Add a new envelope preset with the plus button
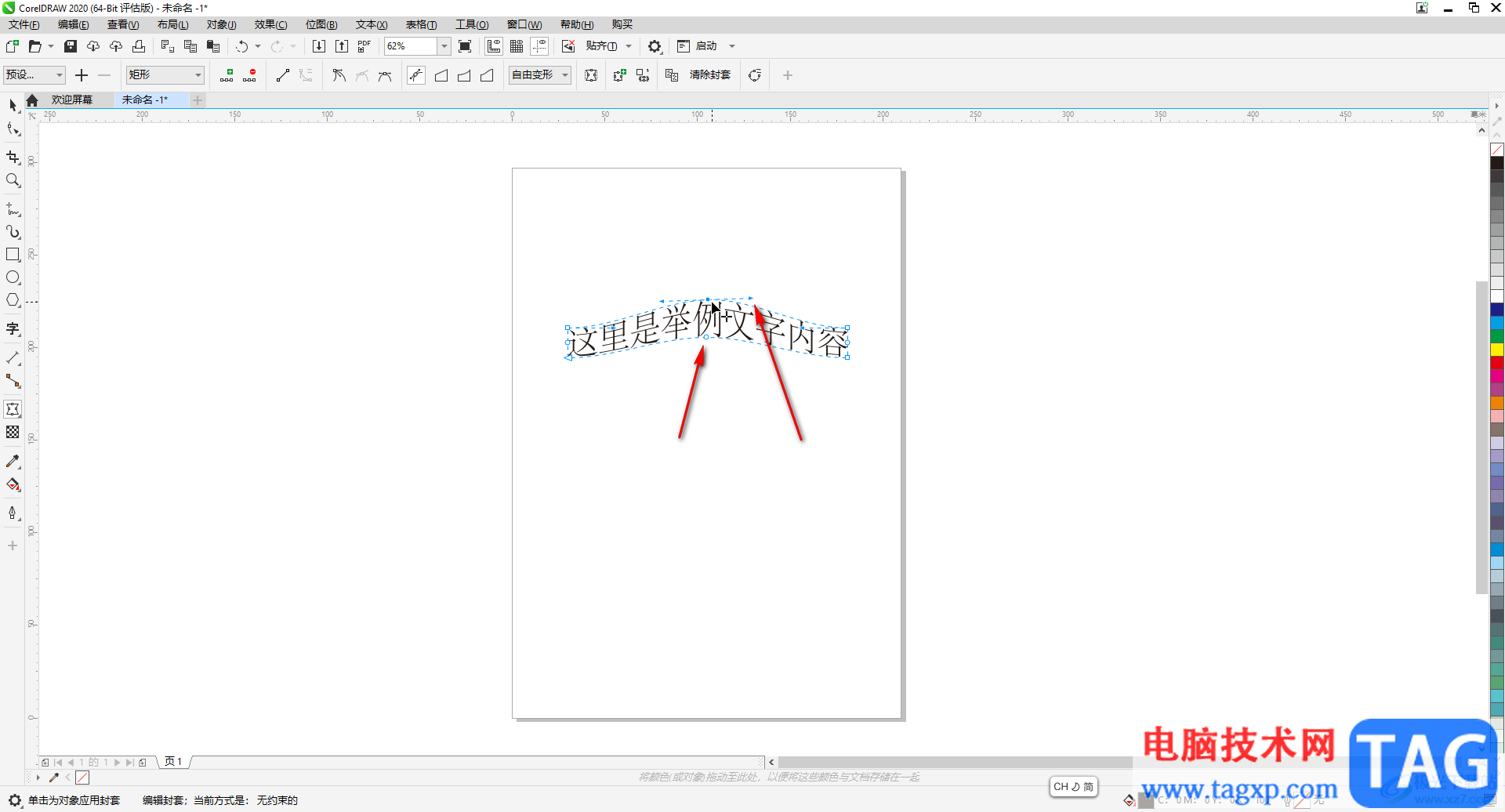The height and width of the screenshot is (812, 1505). click(x=82, y=75)
